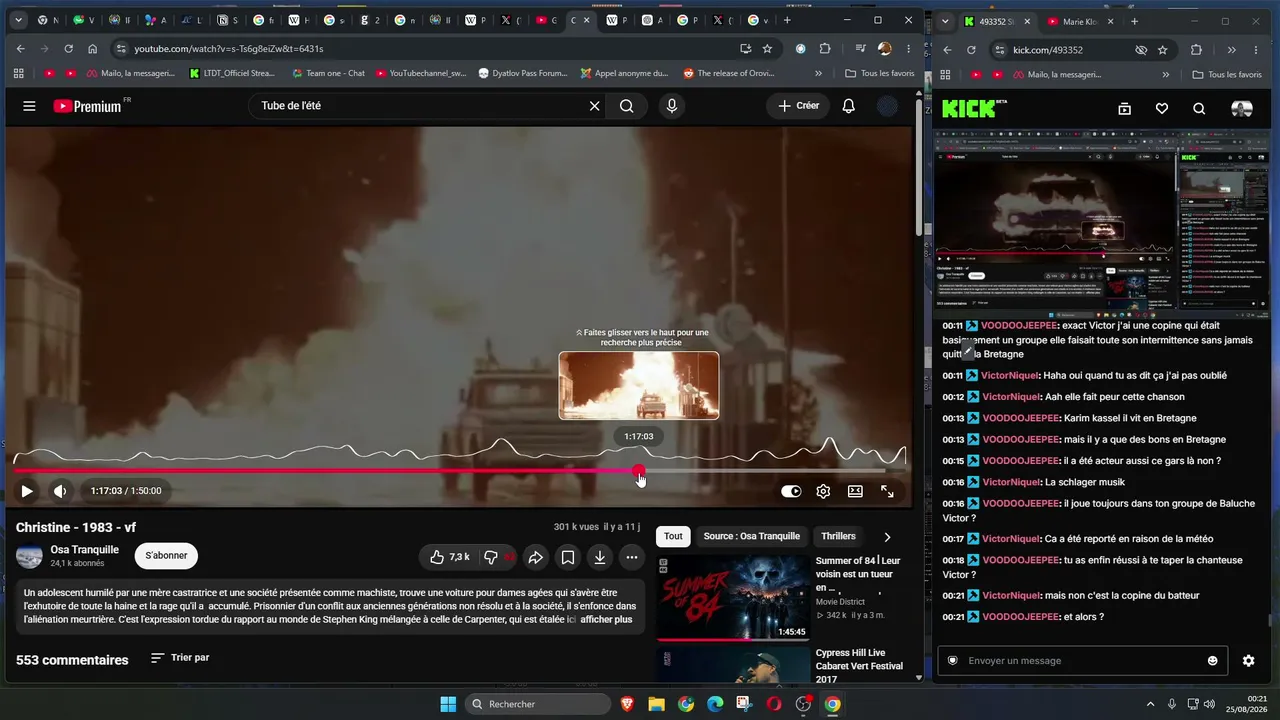The height and width of the screenshot is (720, 1280).
Task: Click the Rechercher taskbar search box
Action: point(539,704)
